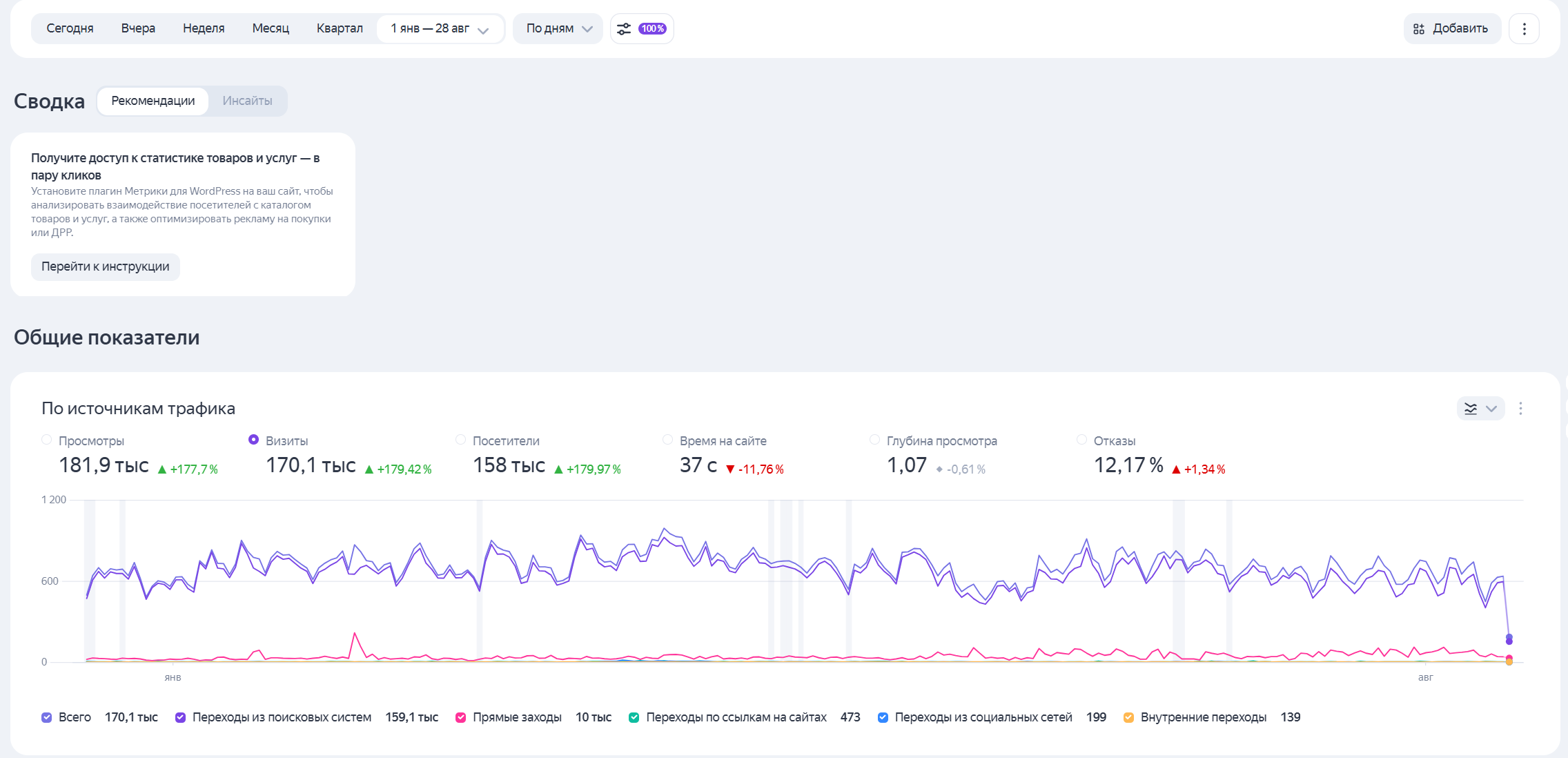Click the Общие показатели heading
Image resolution: width=1568 pixels, height=758 pixels.
click(106, 338)
